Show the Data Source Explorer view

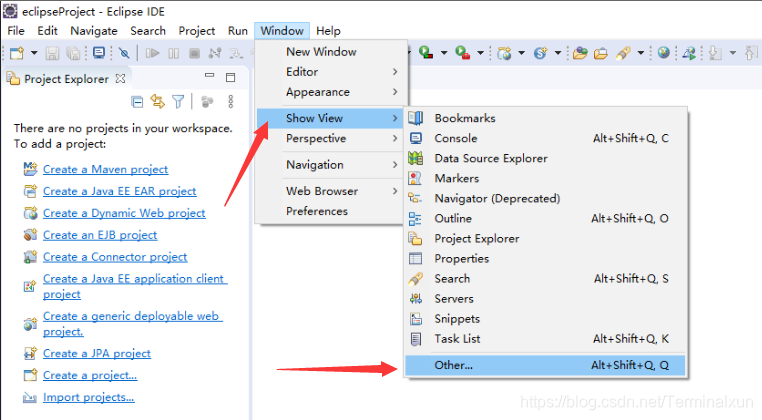tap(545, 158)
